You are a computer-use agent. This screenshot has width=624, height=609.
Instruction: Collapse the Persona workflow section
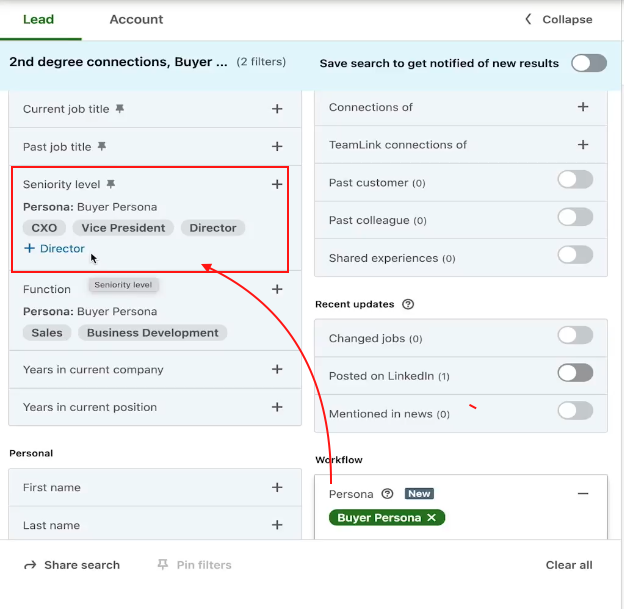coord(583,494)
